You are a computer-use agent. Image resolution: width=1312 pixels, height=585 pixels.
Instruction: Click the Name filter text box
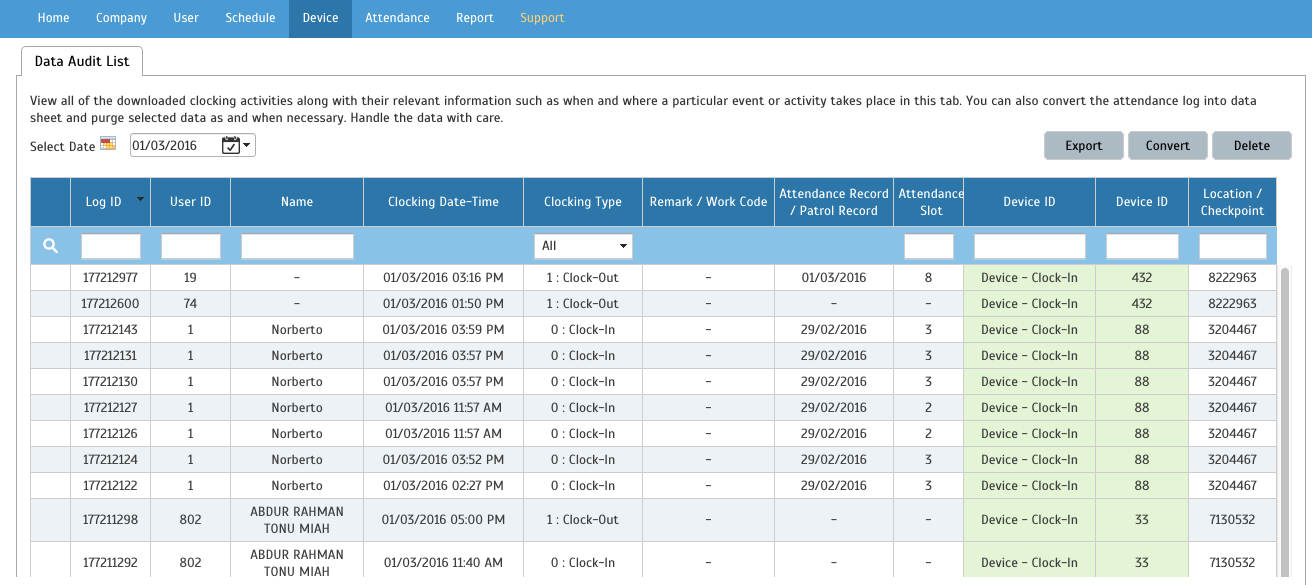pos(297,246)
